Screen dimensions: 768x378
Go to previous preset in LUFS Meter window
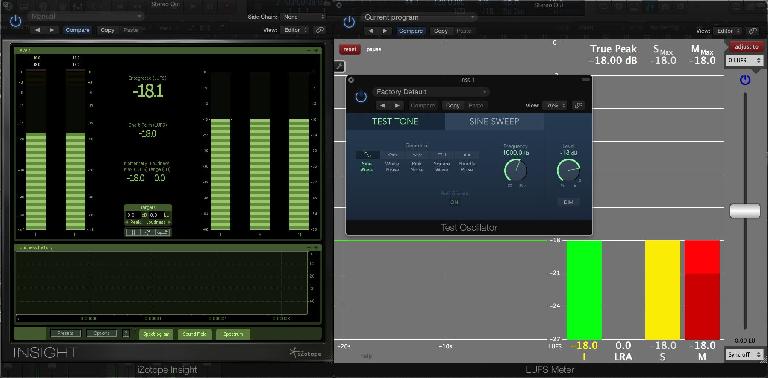coord(372,31)
